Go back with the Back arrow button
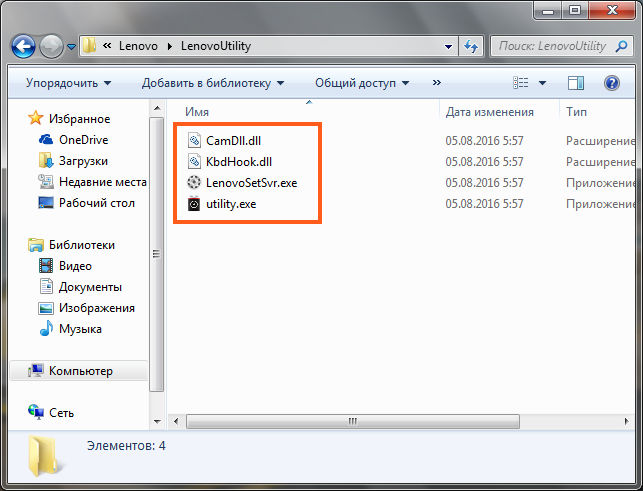The height and width of the screenshot is (491, 643). coord(23,46)
